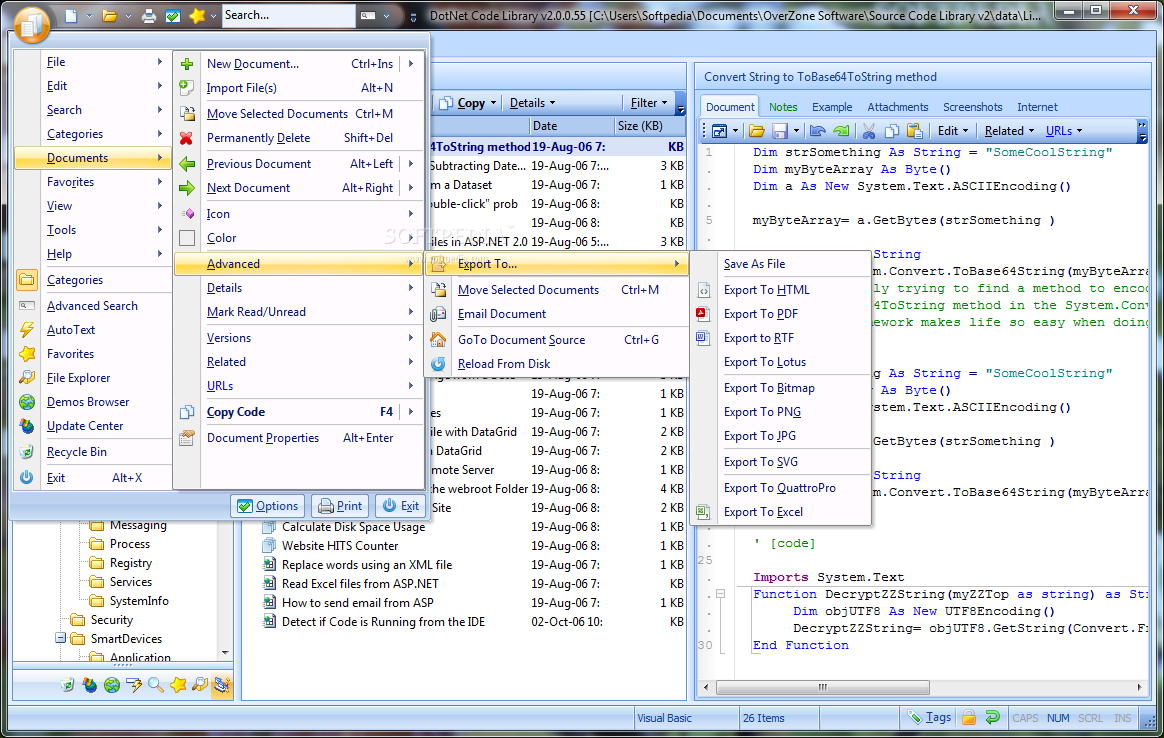The width and height of the screenshot is (1164, 738).
Task: Click the category tree scroll down arrow
Action: click(x=225, y=653)
